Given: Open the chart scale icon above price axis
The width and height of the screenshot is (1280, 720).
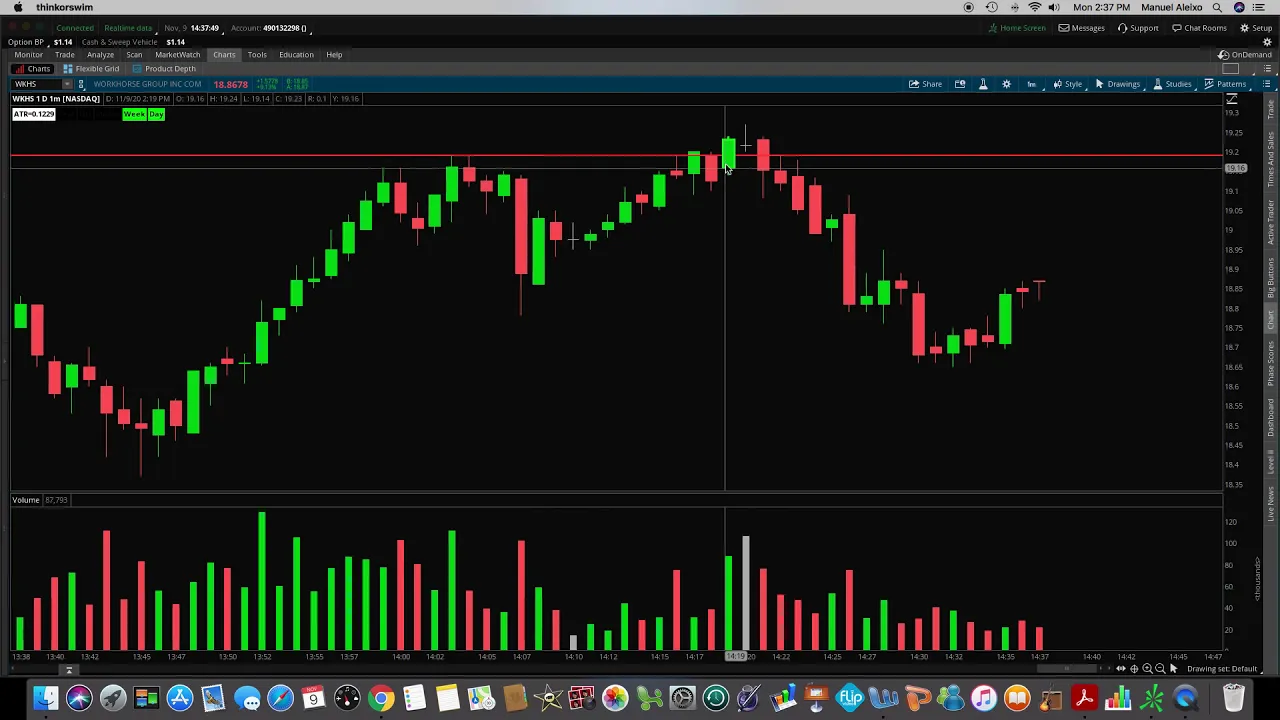Looking at the screenshot, I should (1232, 99).
